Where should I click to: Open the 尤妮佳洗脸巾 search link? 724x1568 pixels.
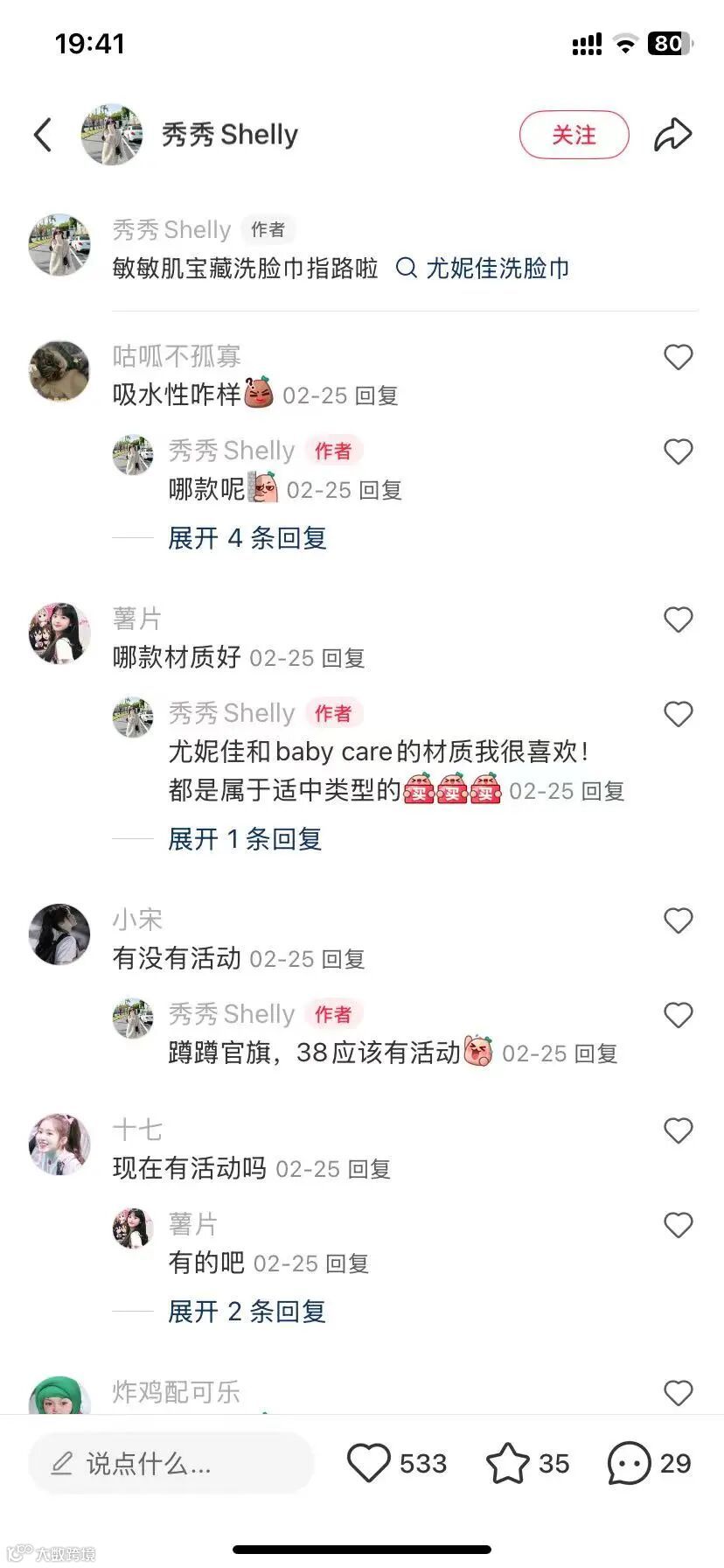click(x=498, y=268)
